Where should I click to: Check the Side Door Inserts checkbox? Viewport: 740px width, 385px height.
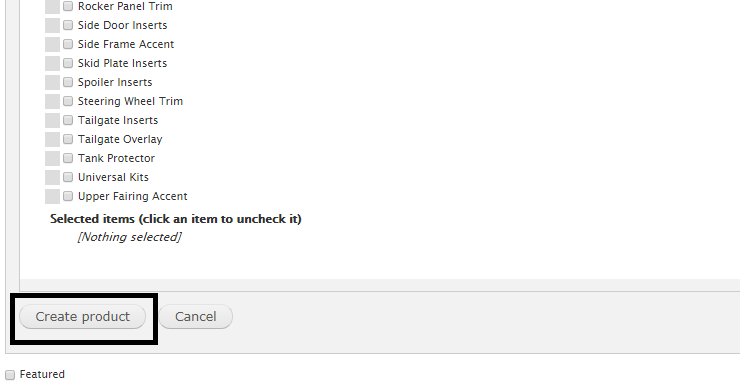click(68, 25)
